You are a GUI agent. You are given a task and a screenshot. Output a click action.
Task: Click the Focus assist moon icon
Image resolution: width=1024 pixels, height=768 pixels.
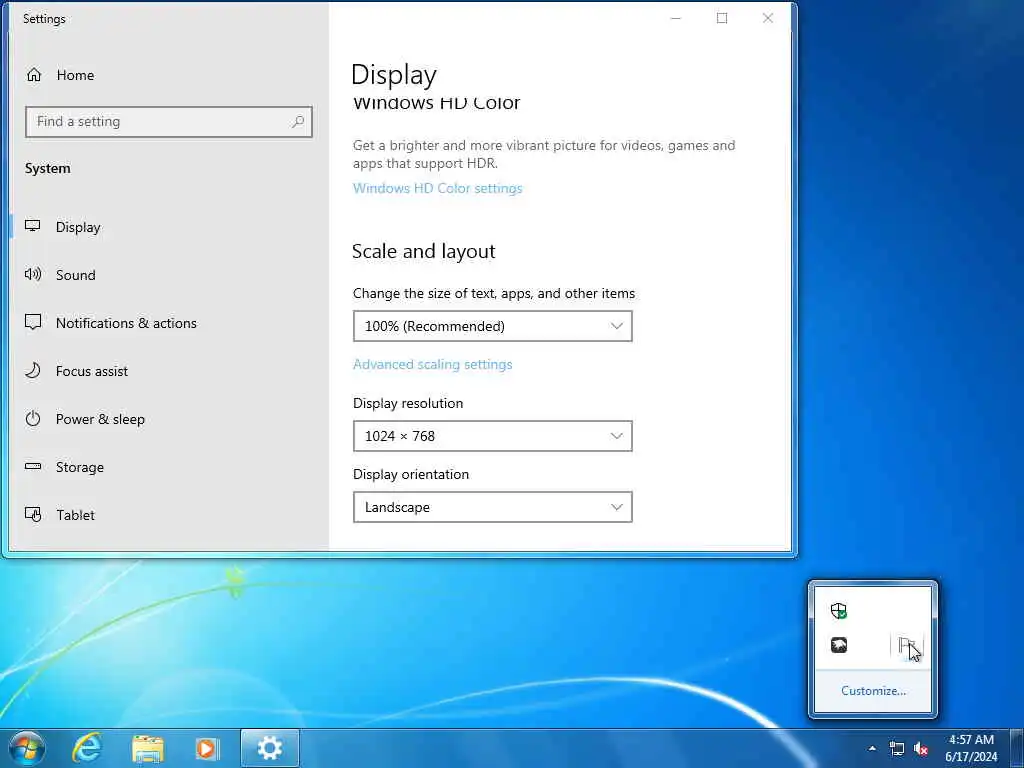coord(33,371)
